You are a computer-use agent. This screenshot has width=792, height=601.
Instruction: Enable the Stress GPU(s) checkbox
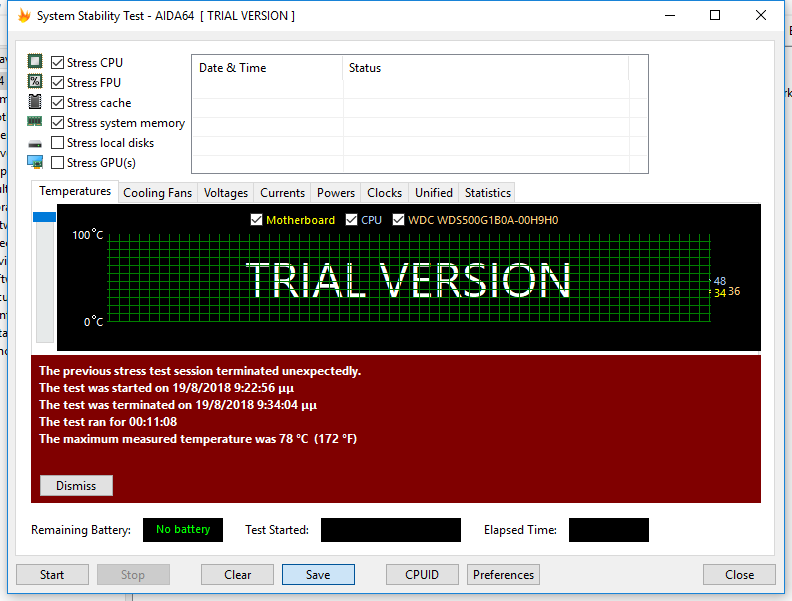coord(58,163)
